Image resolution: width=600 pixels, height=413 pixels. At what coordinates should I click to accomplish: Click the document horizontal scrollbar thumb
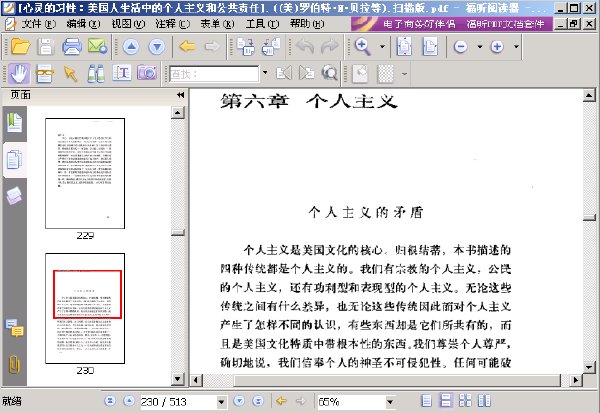[397, 380]
